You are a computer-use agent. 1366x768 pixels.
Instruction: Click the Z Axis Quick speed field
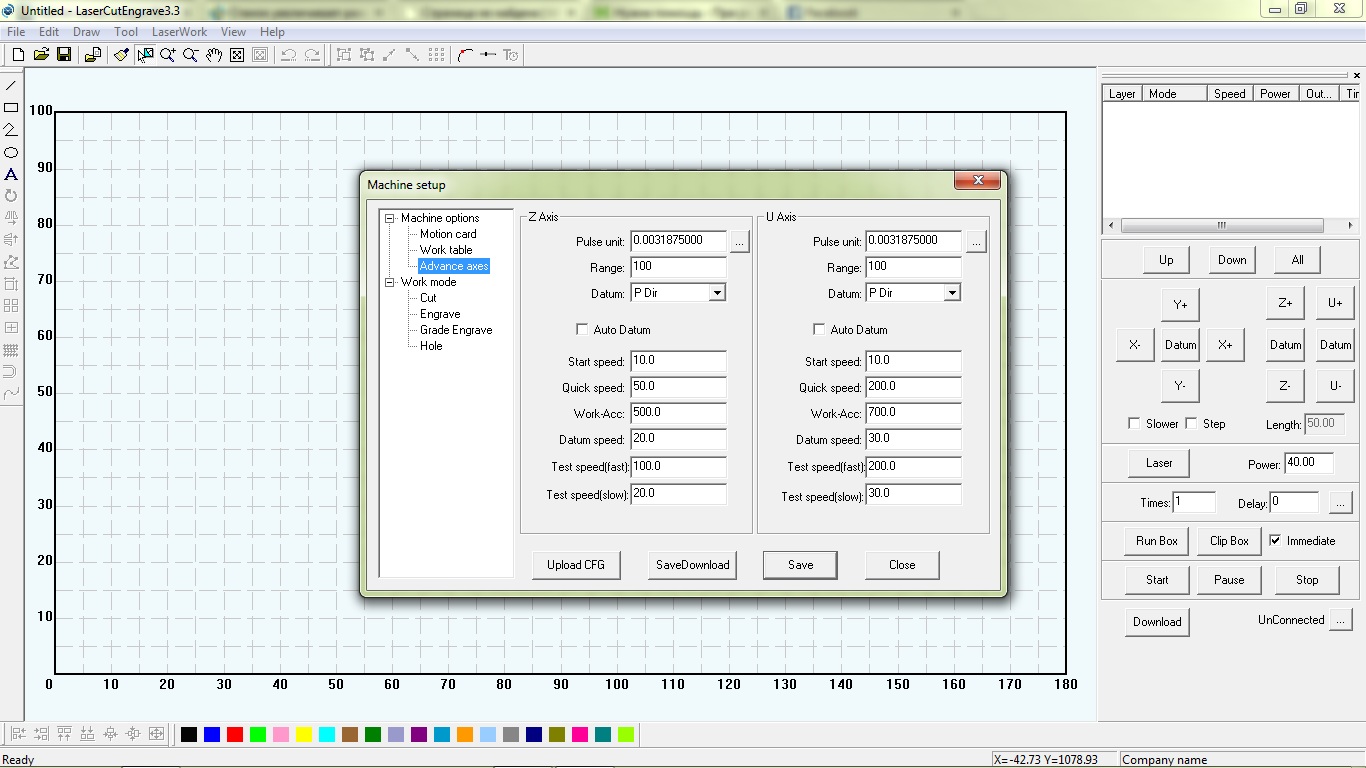678,387
